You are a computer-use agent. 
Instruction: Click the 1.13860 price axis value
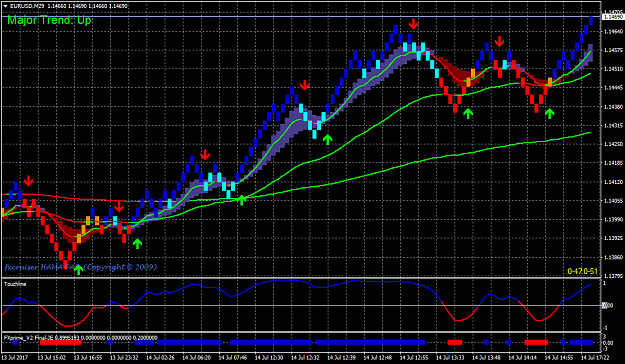614,257
